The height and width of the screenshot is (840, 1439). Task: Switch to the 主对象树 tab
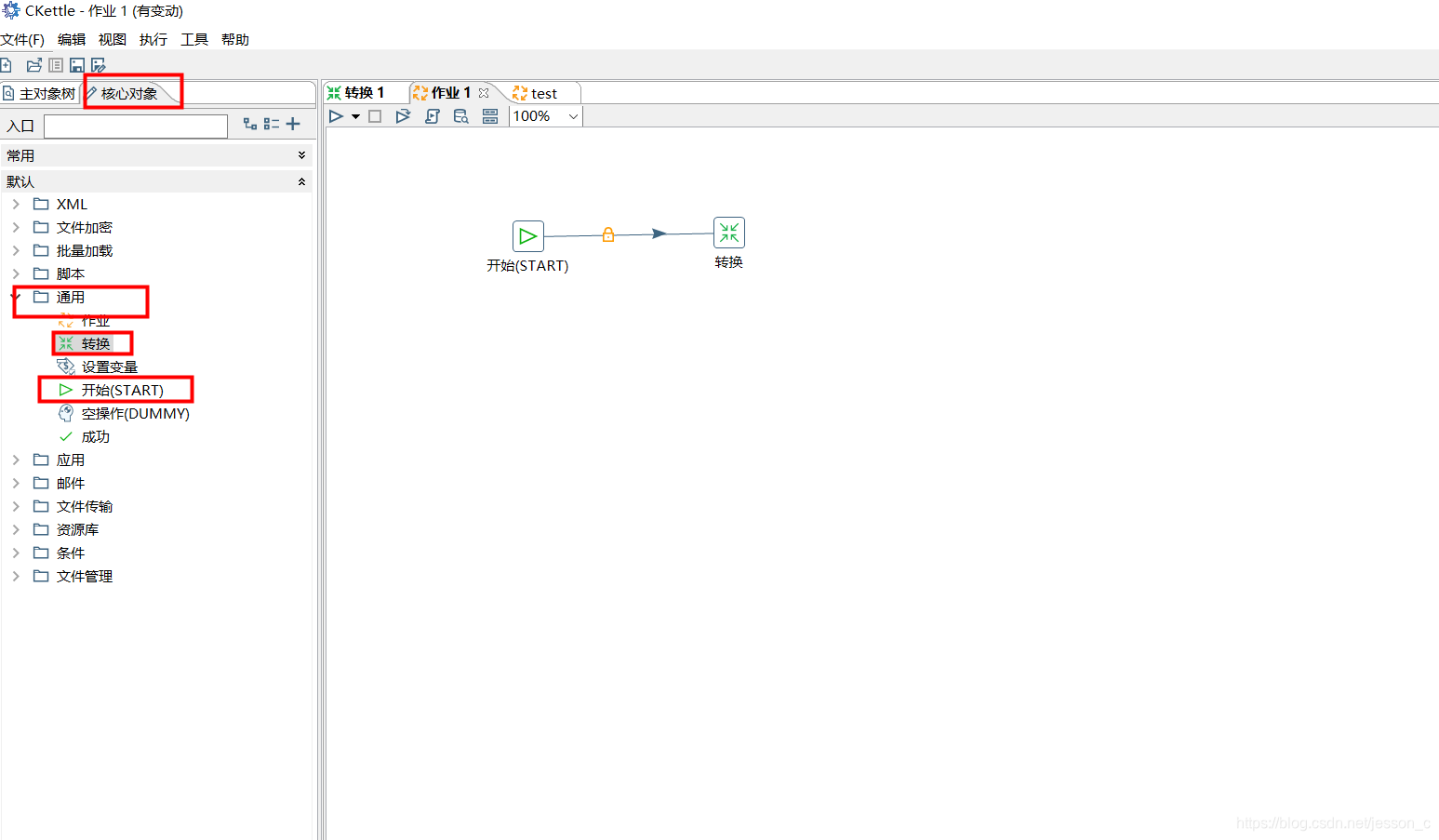tap(40, 94)
